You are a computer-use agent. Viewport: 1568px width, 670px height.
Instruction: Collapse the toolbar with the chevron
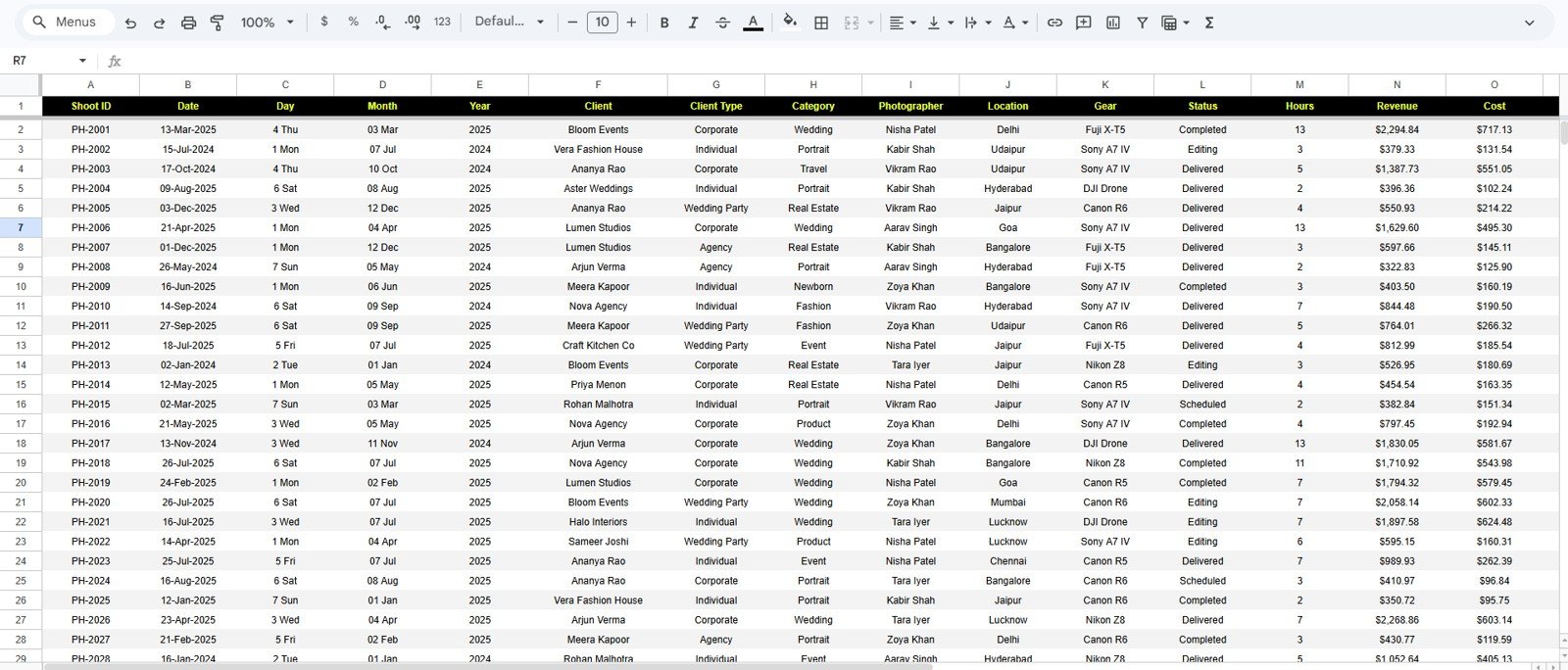[x=1529, y=23]
